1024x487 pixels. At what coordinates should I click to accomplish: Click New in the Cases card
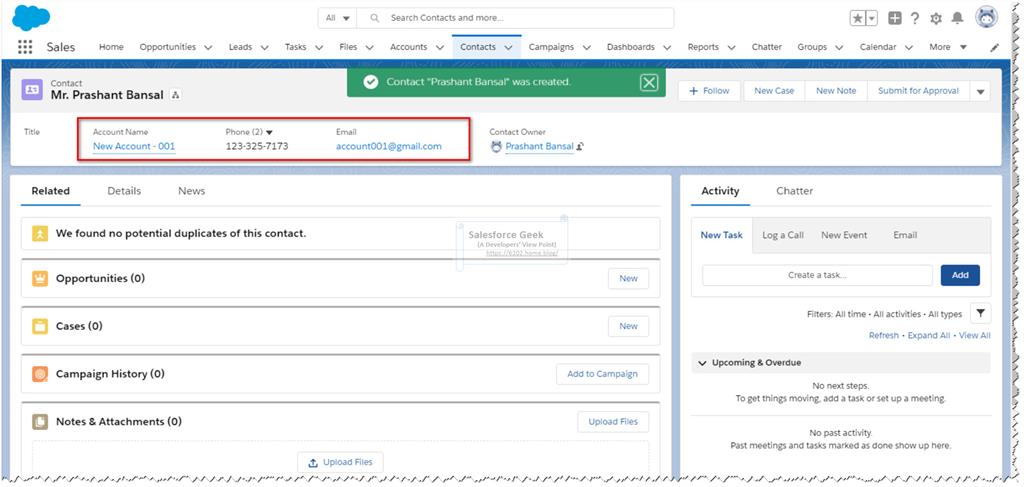click(628, 326)
